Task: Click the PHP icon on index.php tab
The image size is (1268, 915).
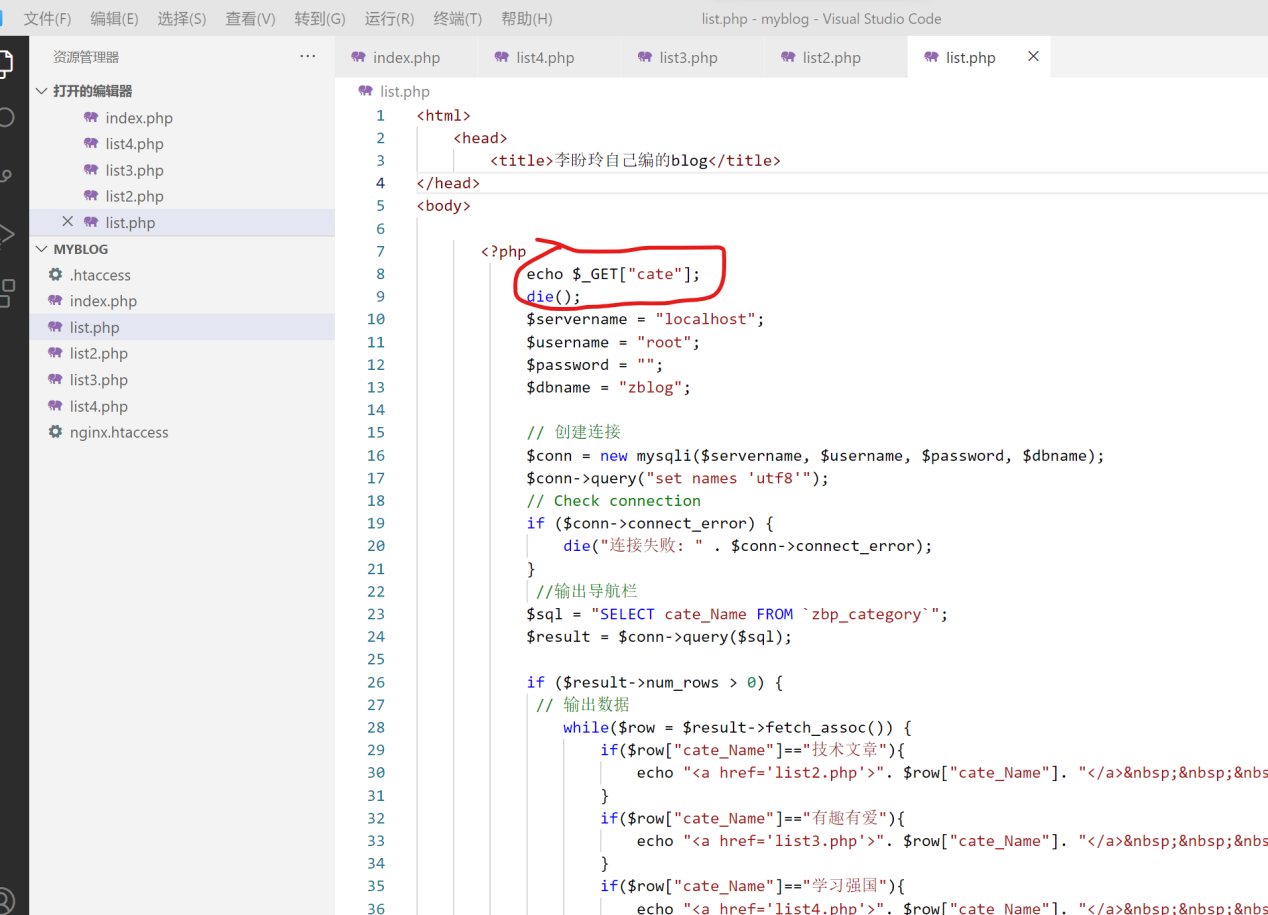Action: pyautogui.click(x=359, y=57)
